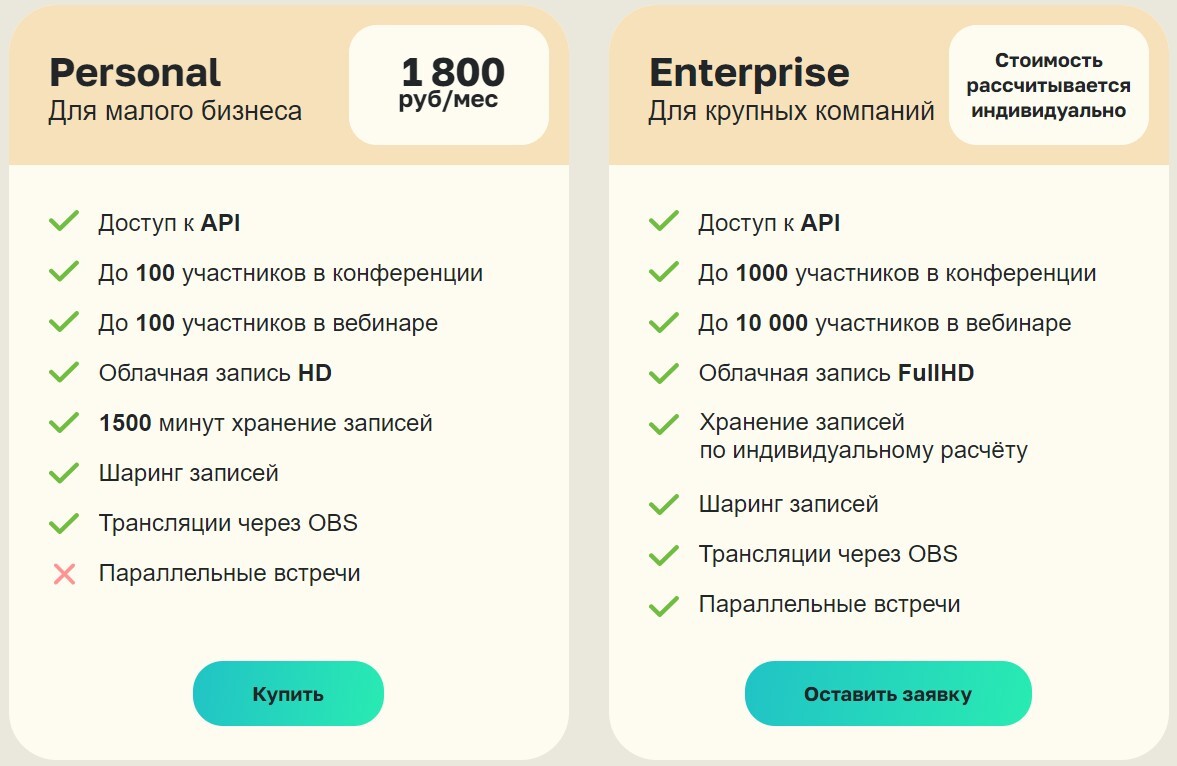The width and height of the screenshot is (1177, 766).
Task: Click checkmark beside 1500 минут хранение записей
Action: click(x=64, y=422)
